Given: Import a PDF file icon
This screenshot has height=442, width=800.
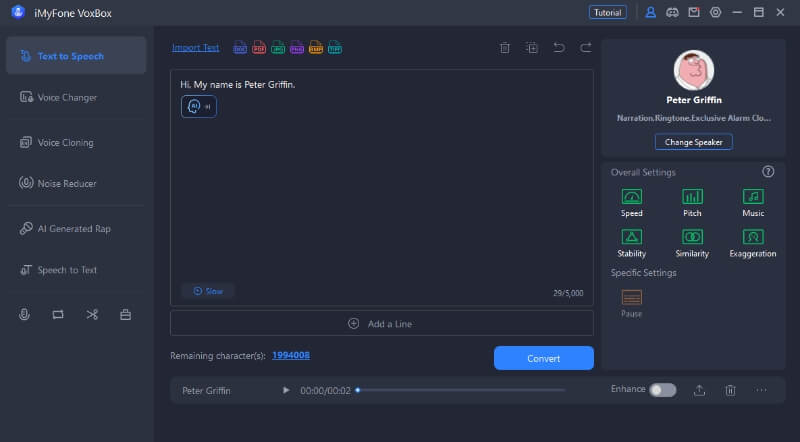Looking at the screenshot, I should pyautogui.click(x=258, y=47).
